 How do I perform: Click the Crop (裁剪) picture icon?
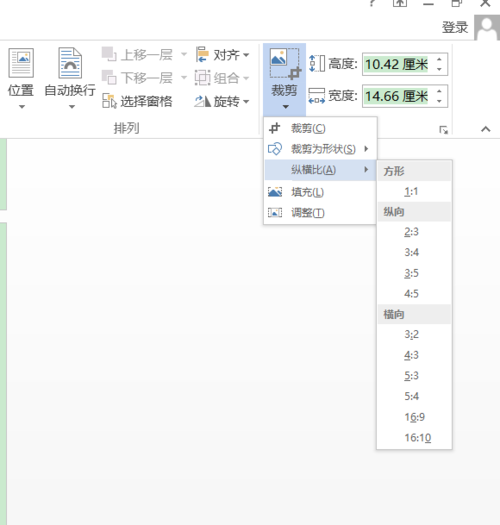pos(285,64)
